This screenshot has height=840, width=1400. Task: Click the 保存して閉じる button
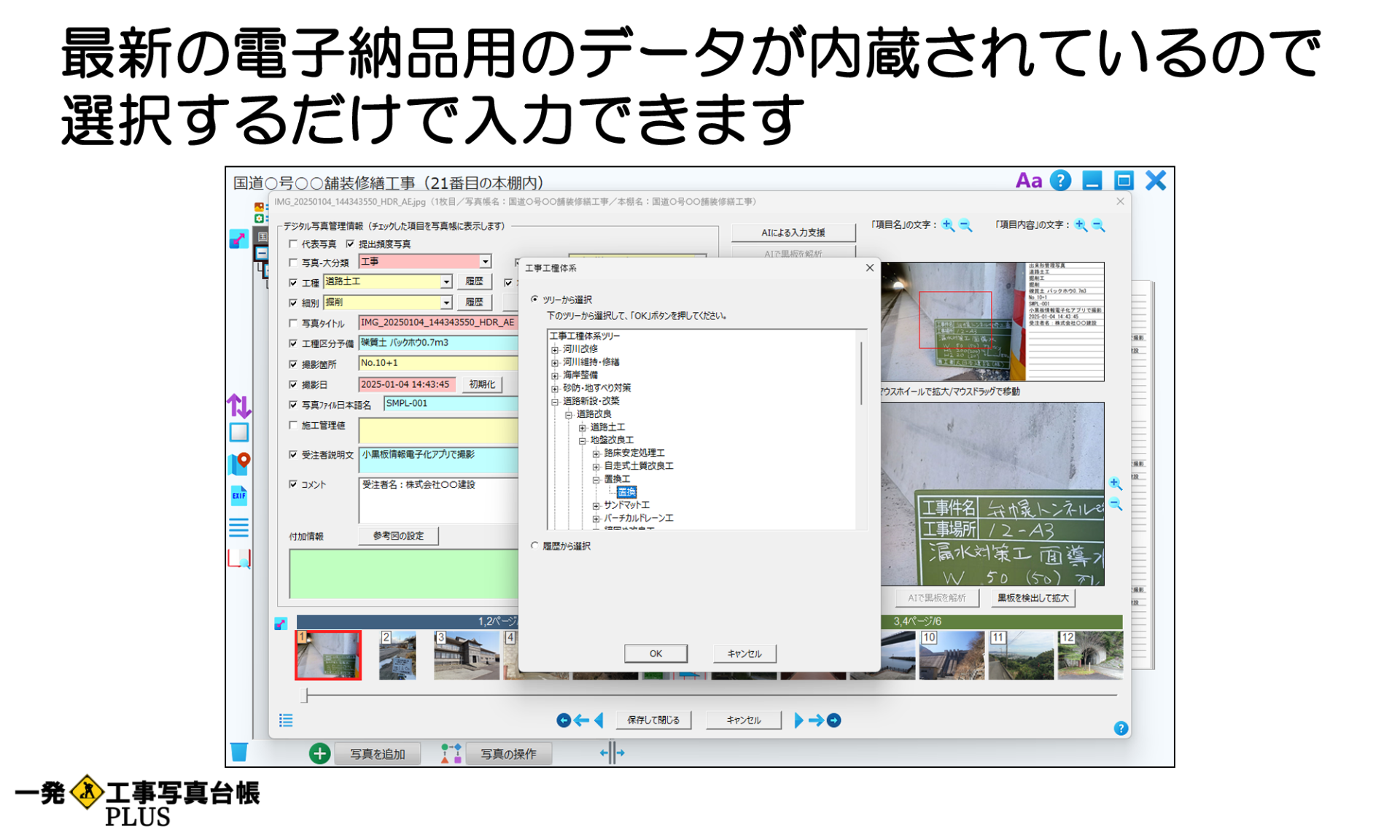[x=654, y=720]
